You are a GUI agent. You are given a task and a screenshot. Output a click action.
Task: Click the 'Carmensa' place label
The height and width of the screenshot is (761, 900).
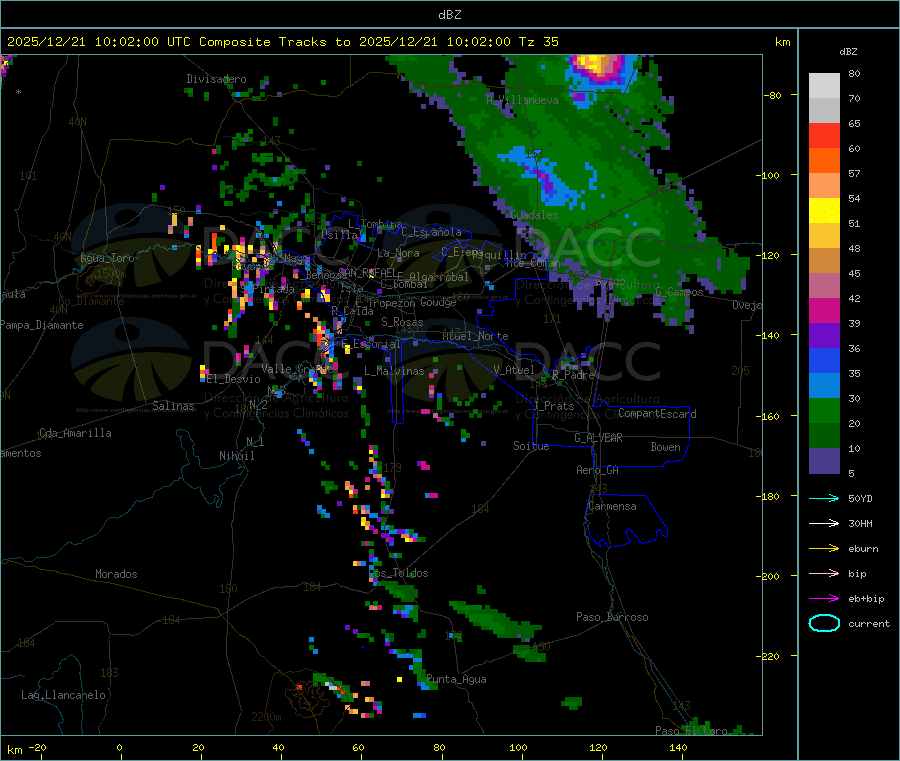pyautogui.click(x=612, y=507)
